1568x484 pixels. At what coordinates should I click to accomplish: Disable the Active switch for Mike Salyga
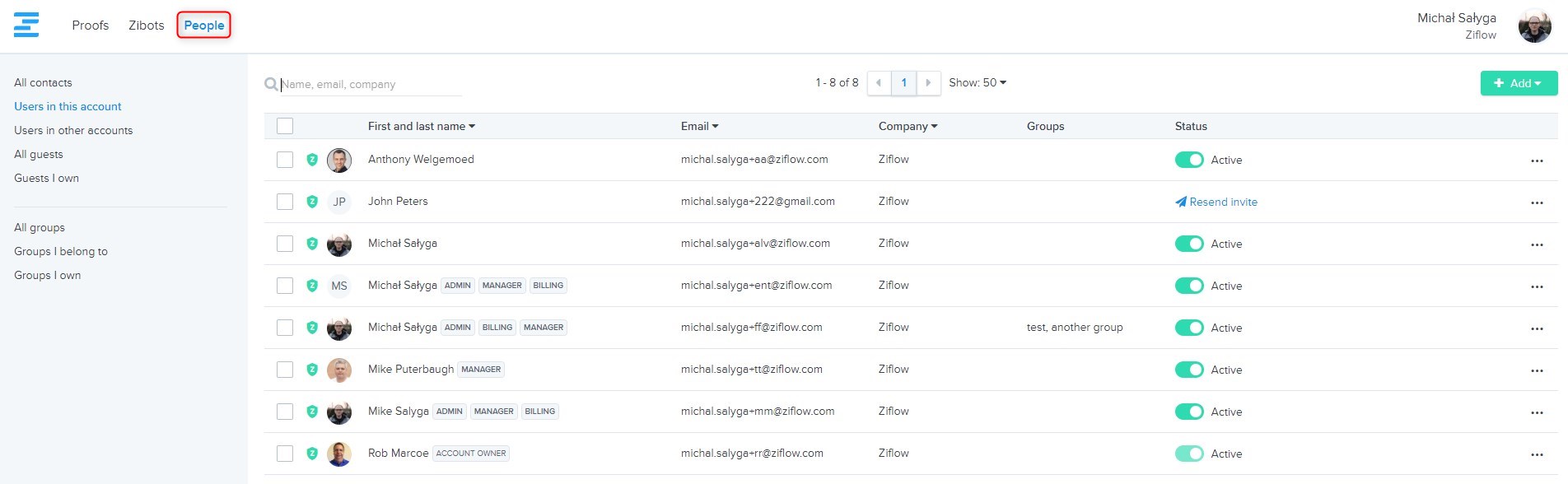(x=1188, y=412)
